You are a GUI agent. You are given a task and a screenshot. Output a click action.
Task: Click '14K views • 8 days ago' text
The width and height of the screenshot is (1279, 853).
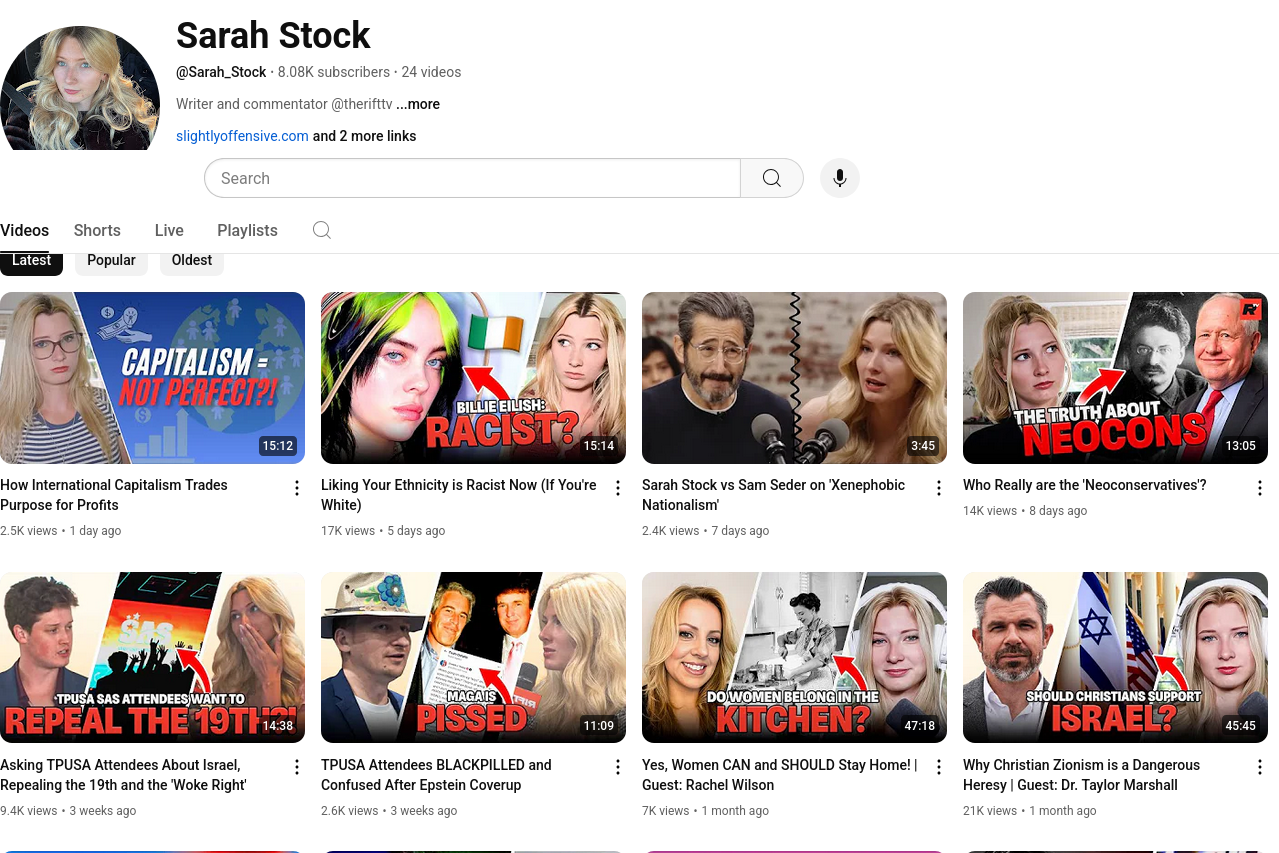1025,511
